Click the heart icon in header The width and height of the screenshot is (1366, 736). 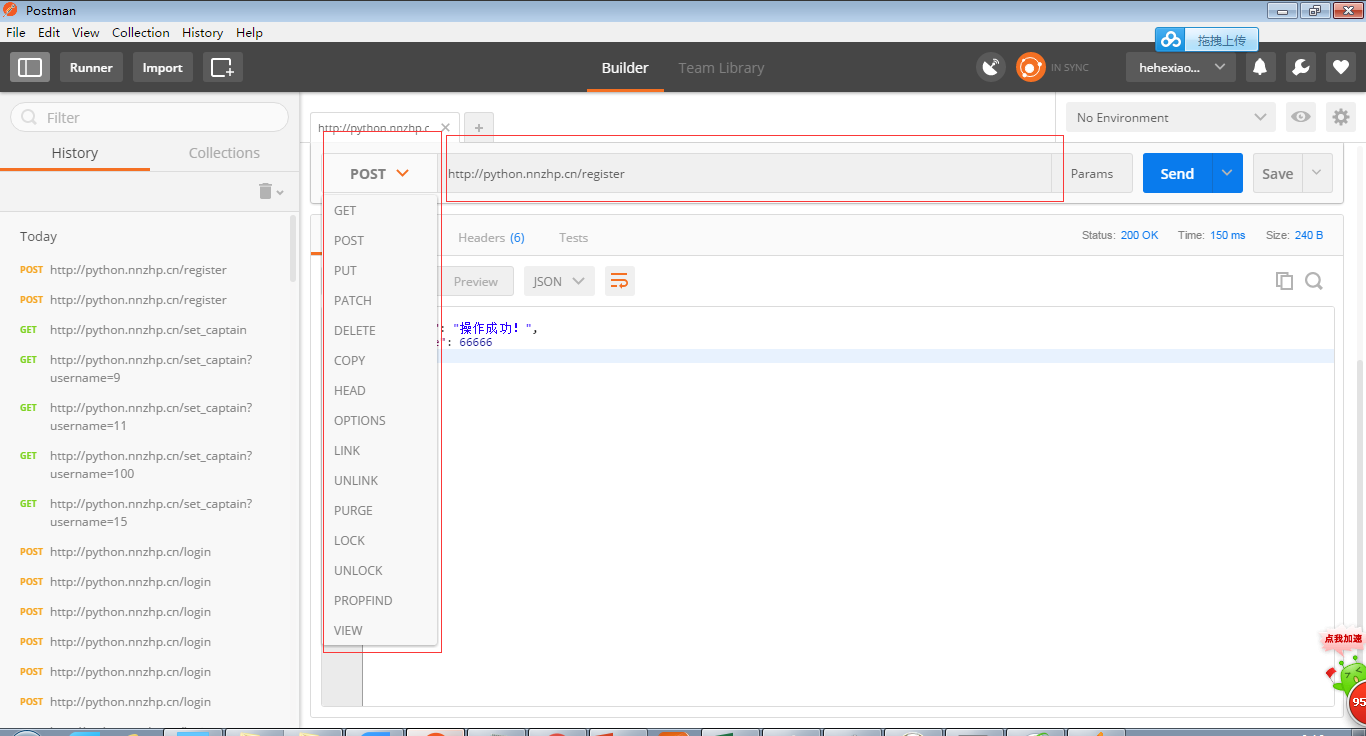coord(1340,68)
